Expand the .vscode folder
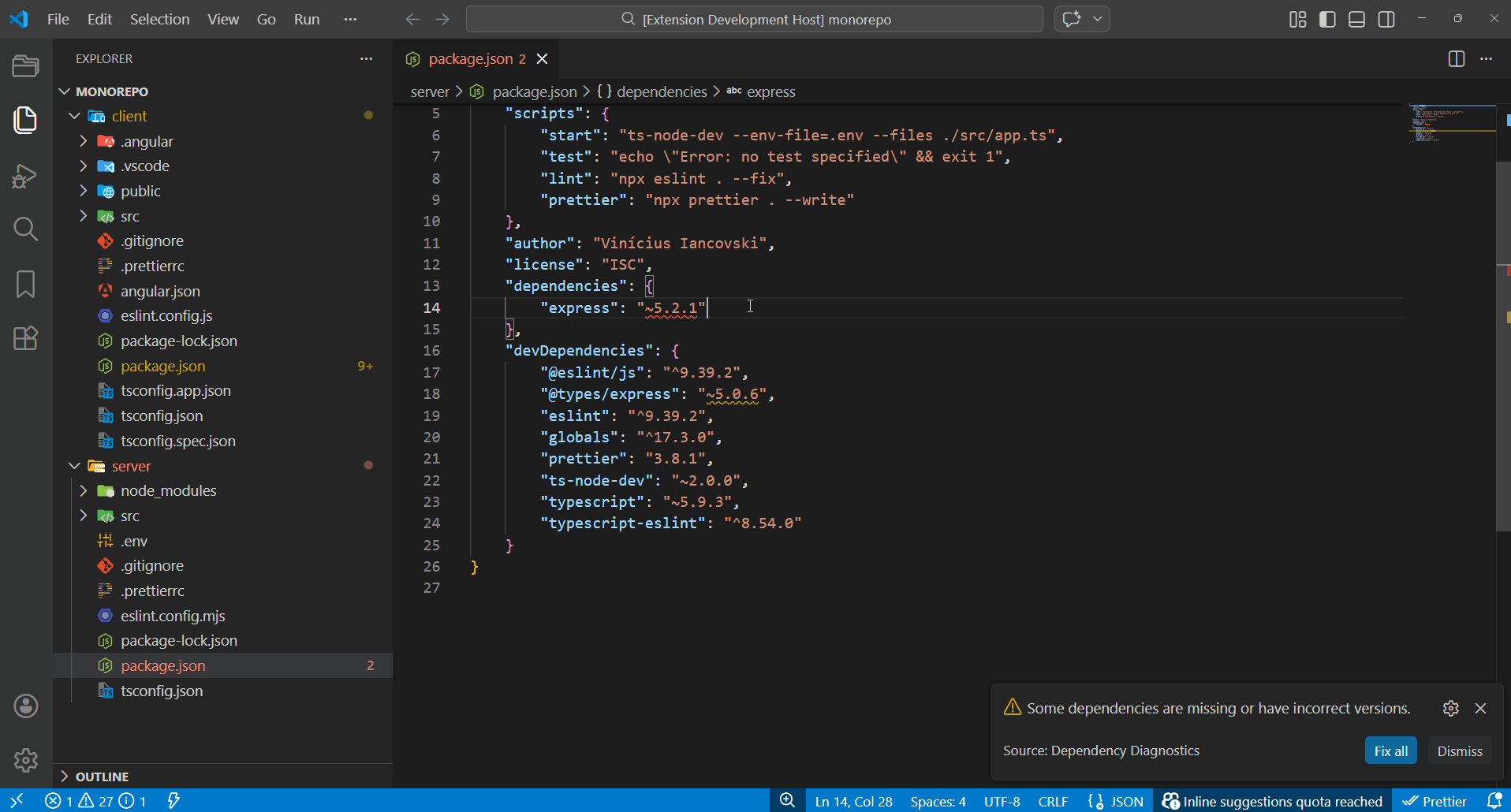 tap(84, 166)
